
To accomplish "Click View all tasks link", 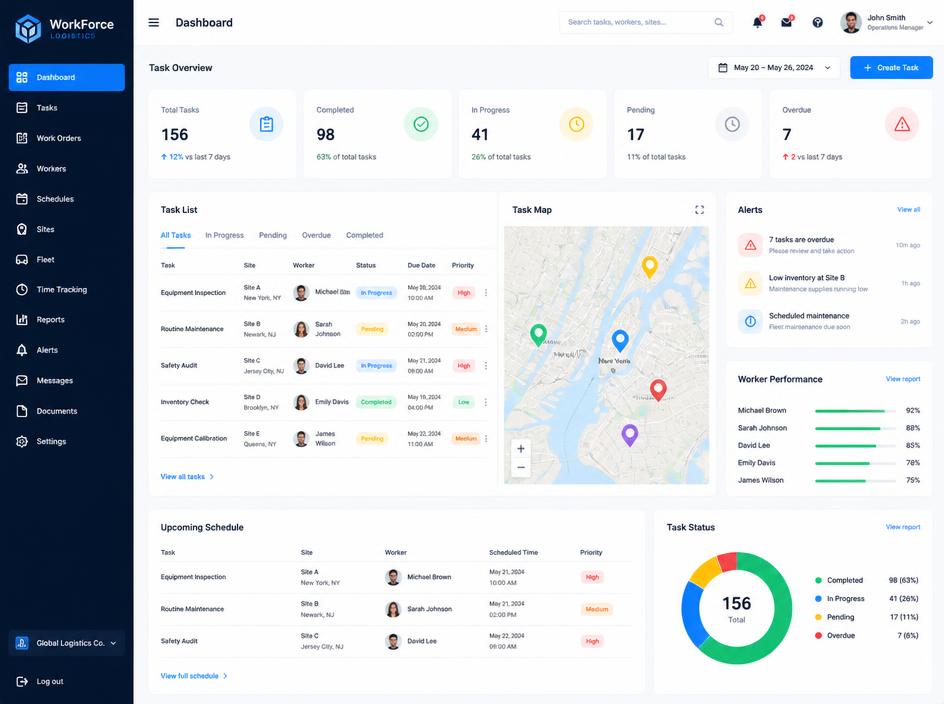I will [187, 476].
